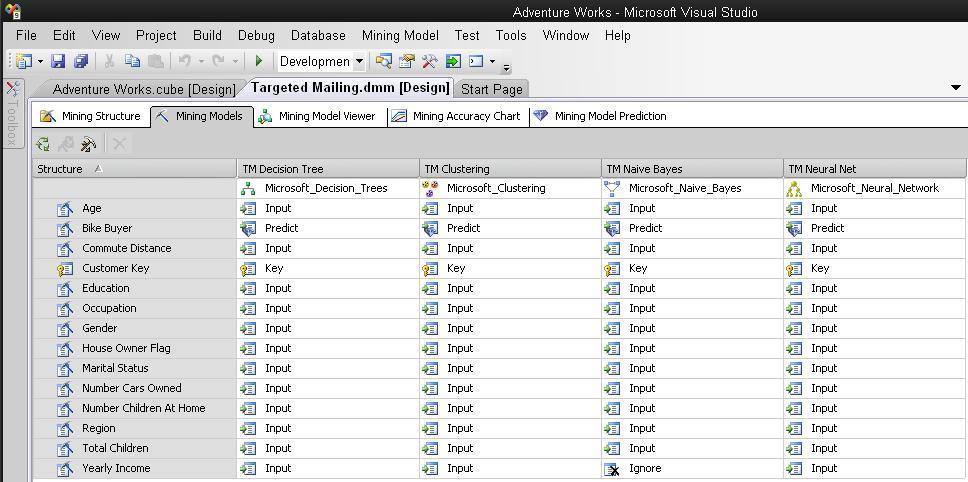Click Key value under TM Naive Bayes

point(638,268)
